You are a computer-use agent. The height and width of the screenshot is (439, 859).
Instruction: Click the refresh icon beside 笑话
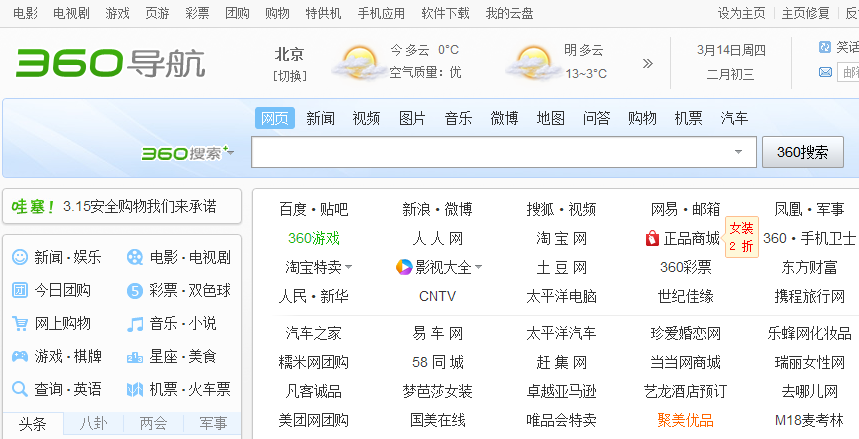pyautogui.click(x=824, y=47)
